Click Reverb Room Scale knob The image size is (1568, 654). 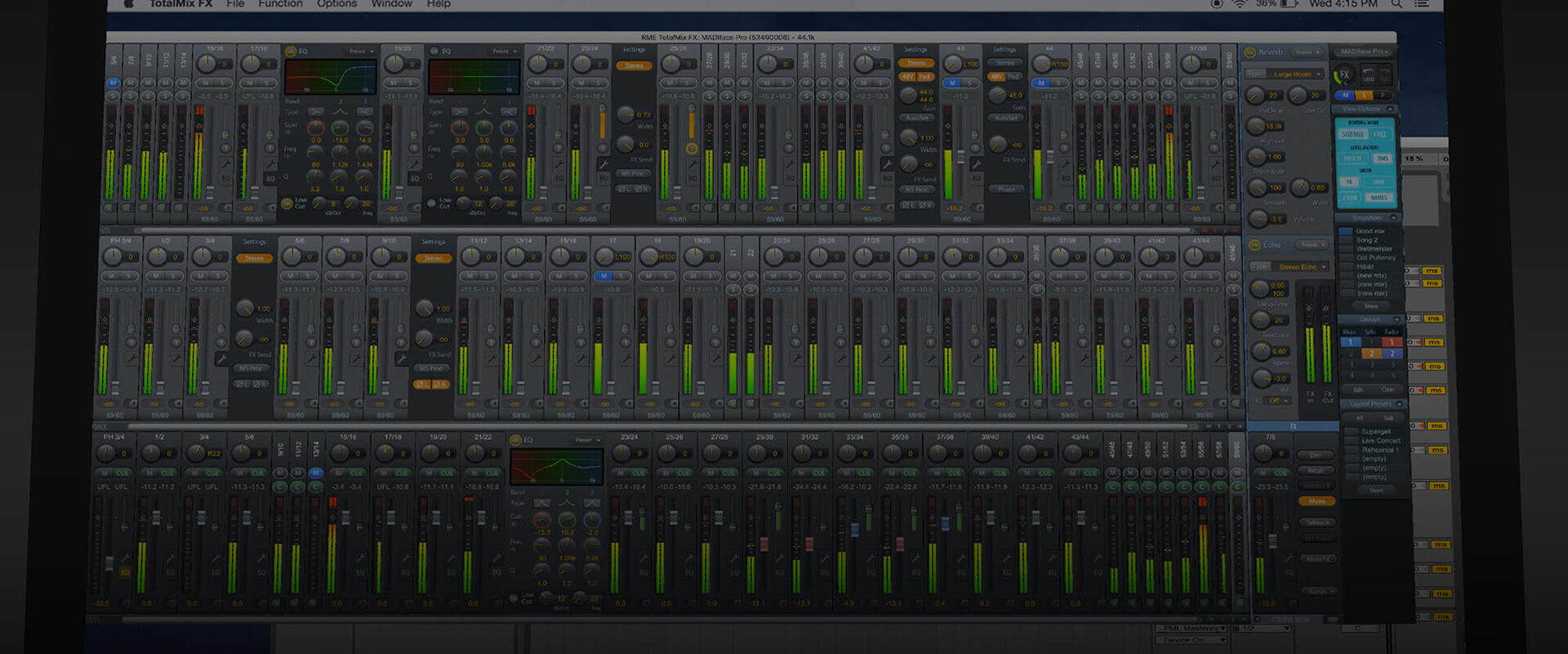tap(1255, 157)
